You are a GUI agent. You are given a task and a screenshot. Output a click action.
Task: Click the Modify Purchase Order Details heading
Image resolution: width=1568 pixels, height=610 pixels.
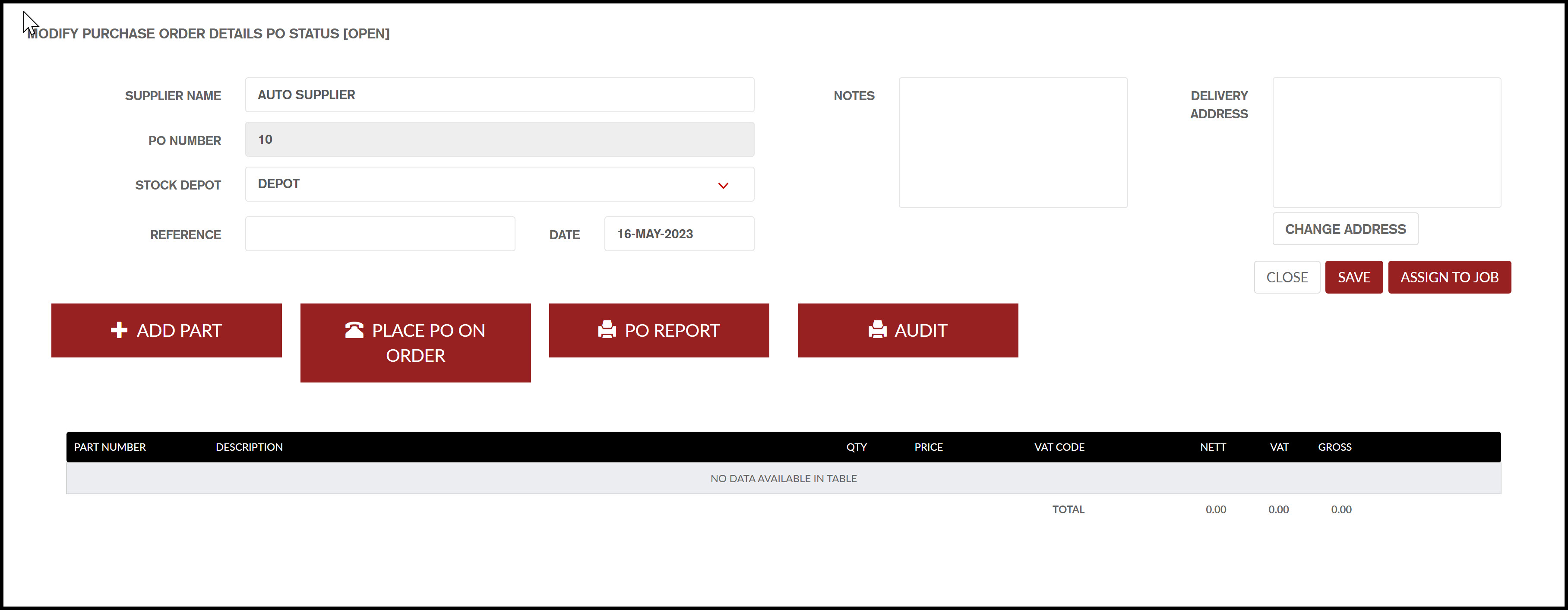pos(208,34)
